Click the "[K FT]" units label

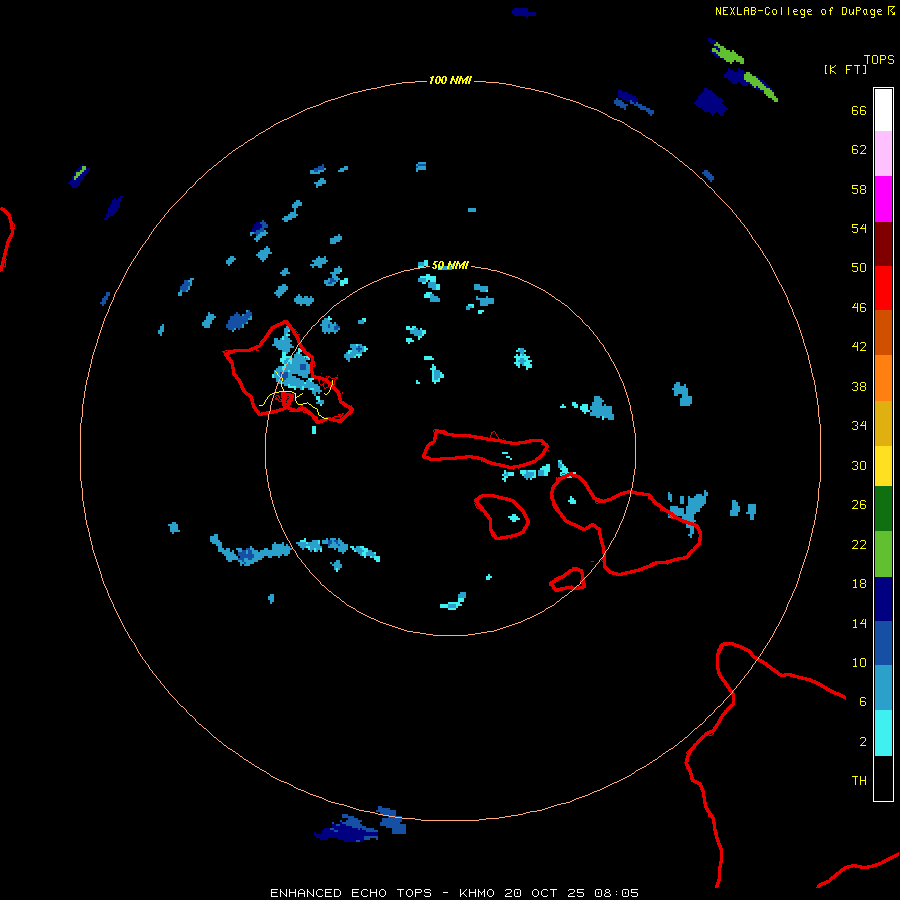click(845, 69)
